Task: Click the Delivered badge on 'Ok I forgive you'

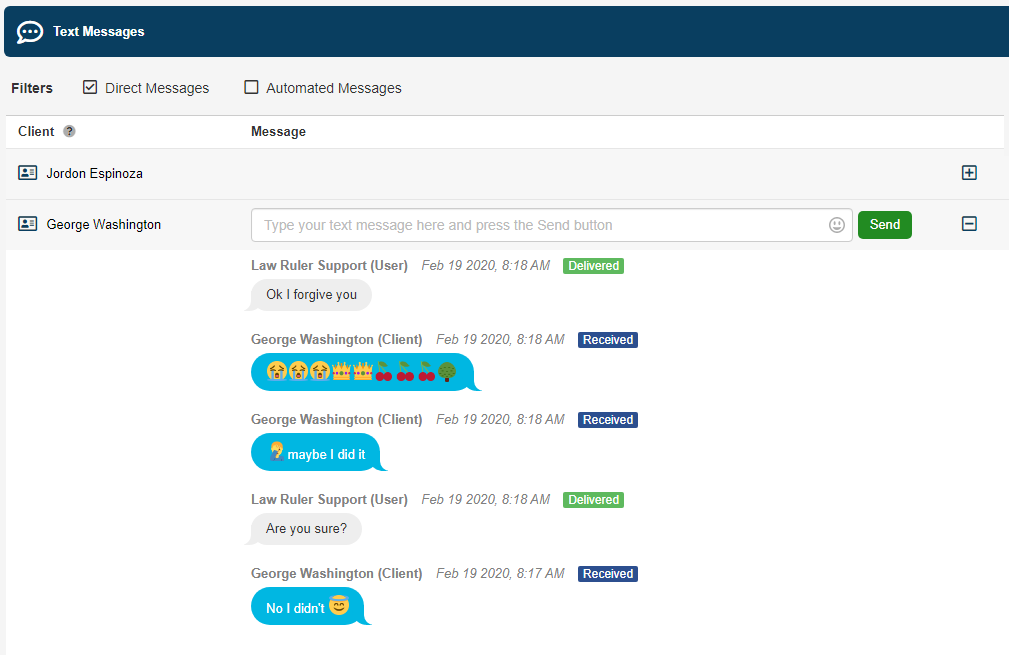Action: click(593, 265)
